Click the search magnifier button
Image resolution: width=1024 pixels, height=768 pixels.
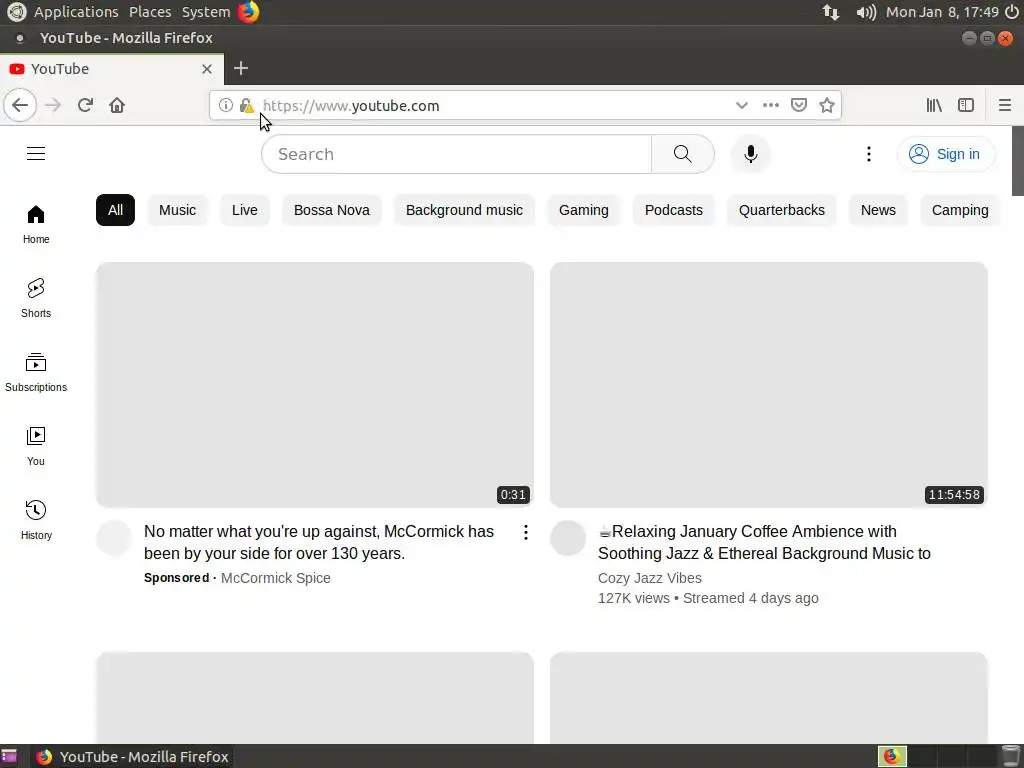(x=682, y=154)
